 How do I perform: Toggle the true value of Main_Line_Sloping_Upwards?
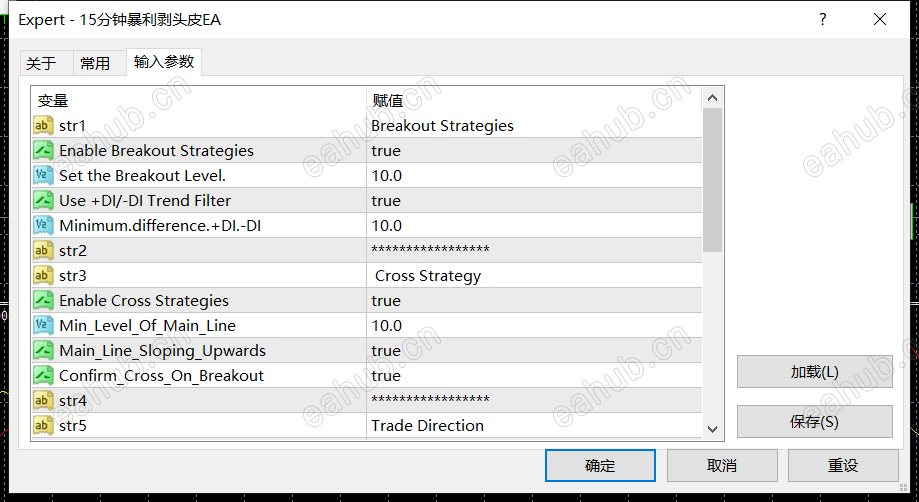386,350
